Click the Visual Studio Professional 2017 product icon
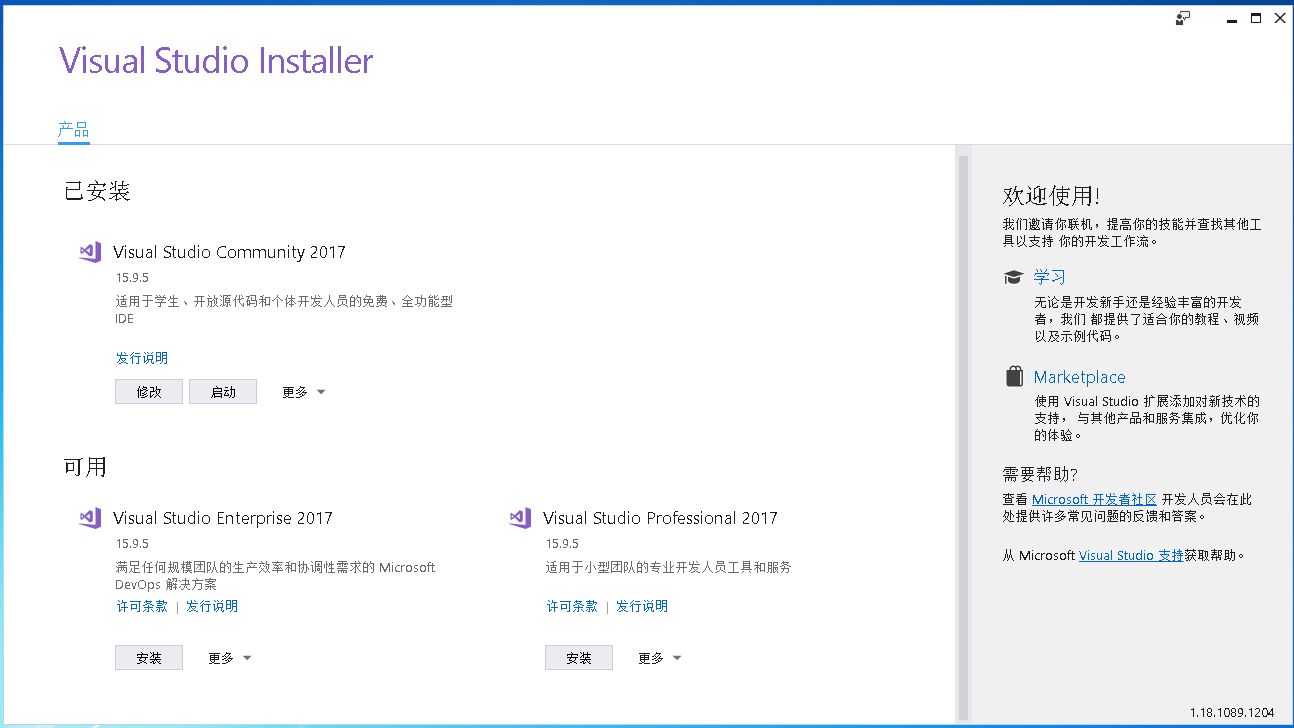This screenshot has width=1294, height=728. click(x=520, y=518)
